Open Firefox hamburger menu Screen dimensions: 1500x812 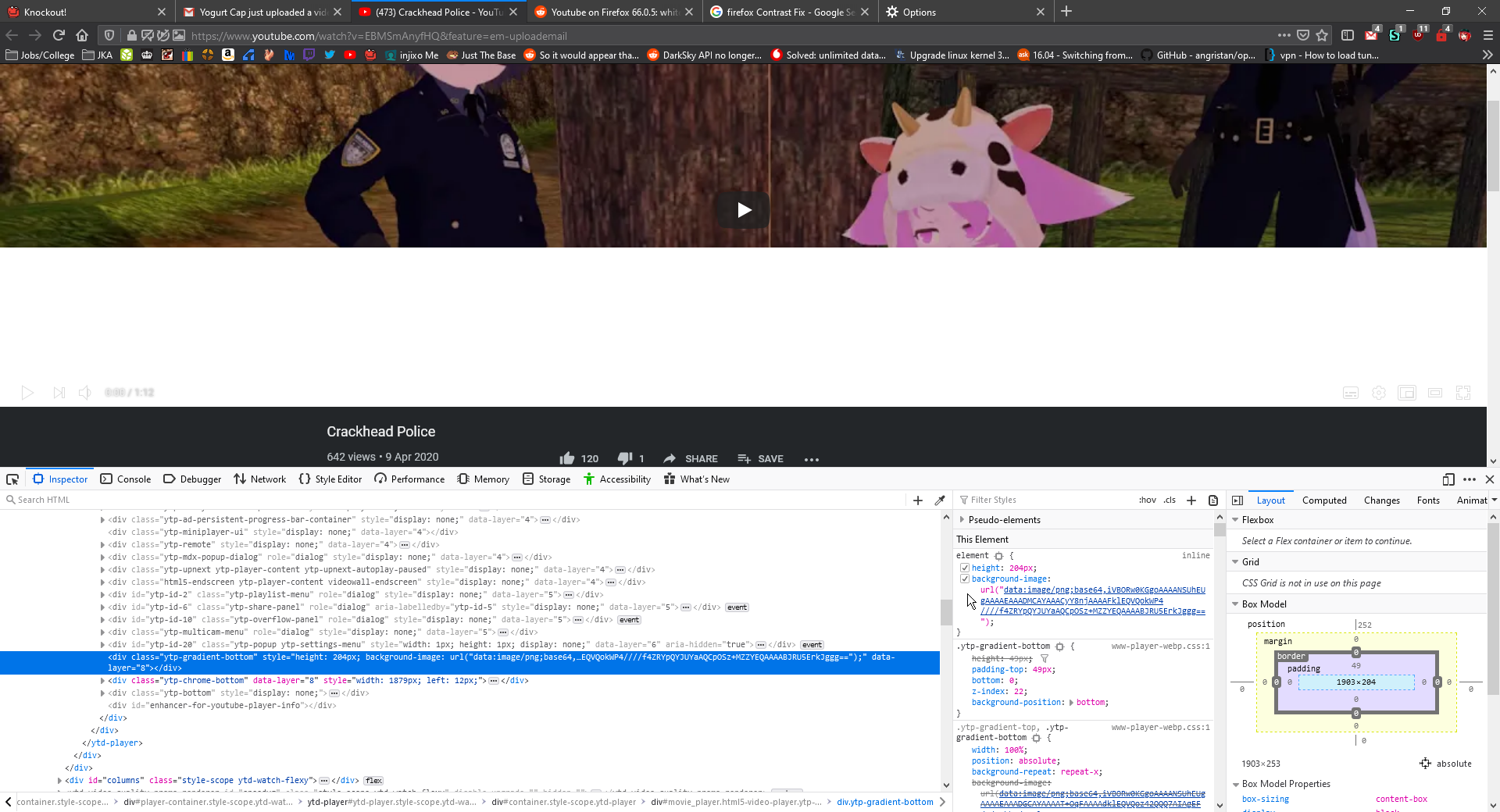click(x=1488, y=35)
